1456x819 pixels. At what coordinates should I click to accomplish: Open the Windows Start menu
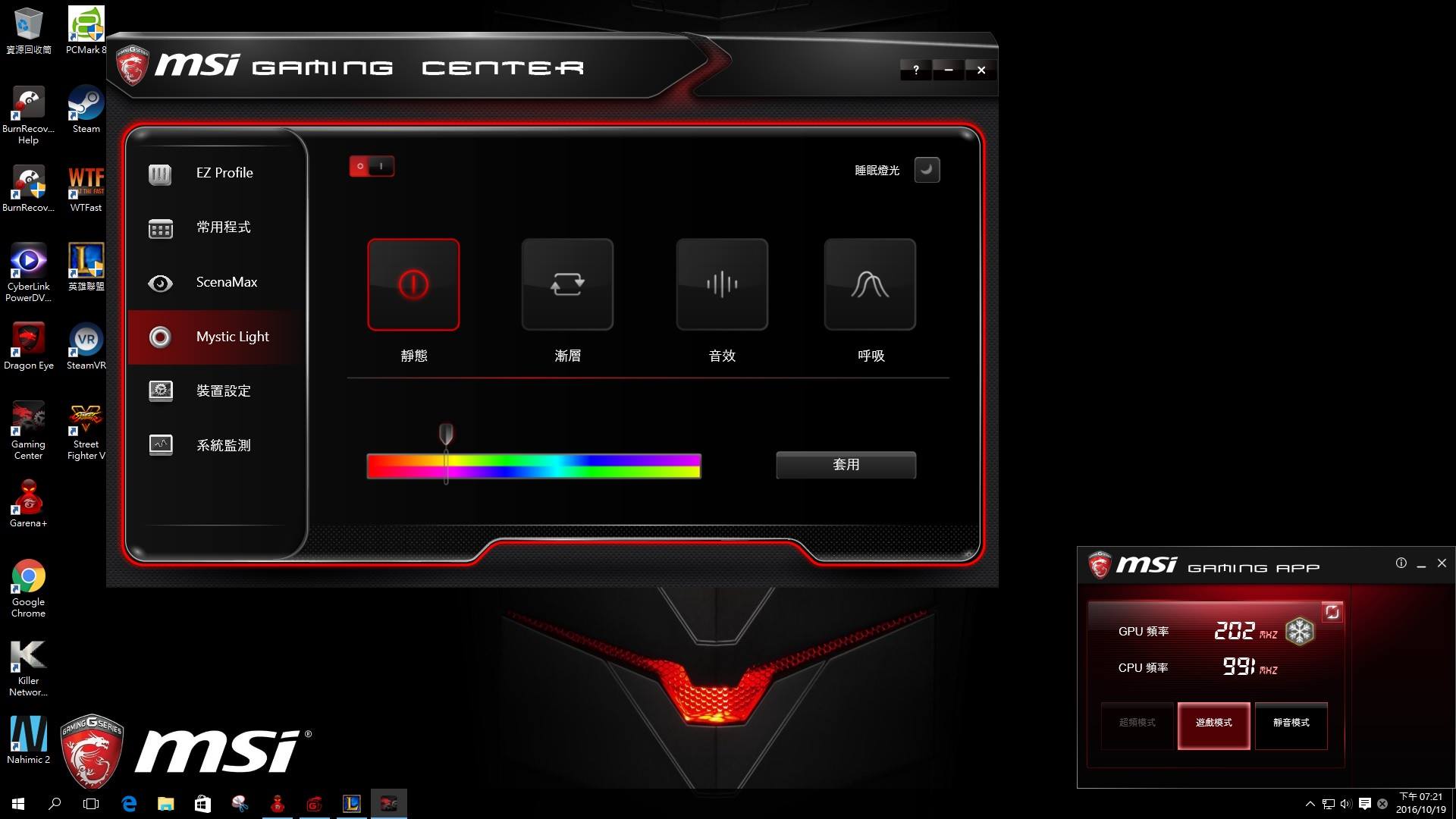tap(18, 804)
